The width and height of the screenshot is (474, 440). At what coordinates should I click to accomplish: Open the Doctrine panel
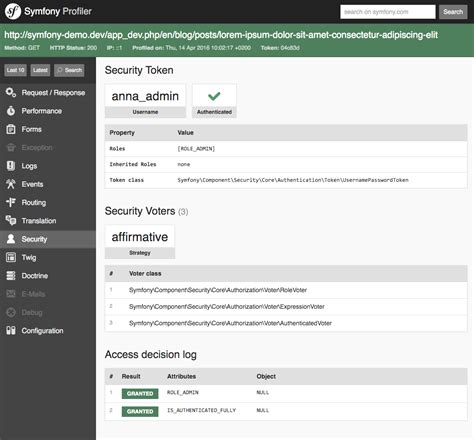click(x=48, y=276)
